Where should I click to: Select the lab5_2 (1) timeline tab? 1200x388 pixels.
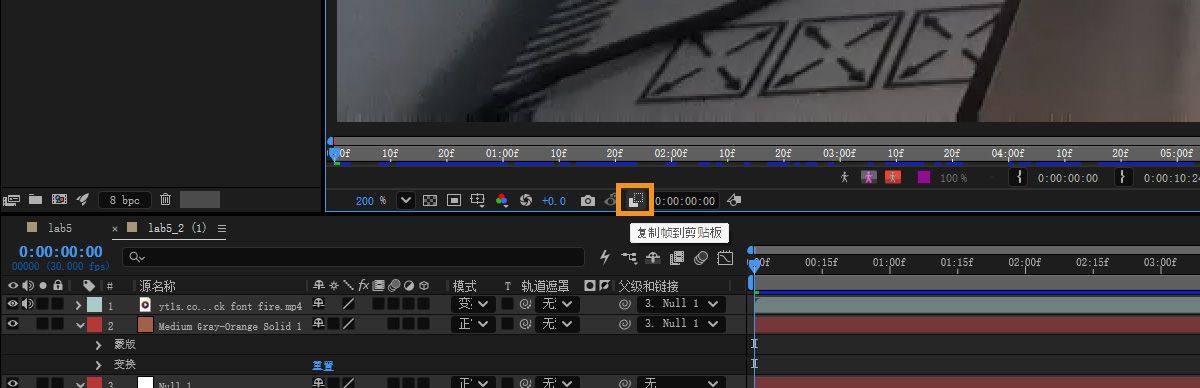click(x=177, y=228)
